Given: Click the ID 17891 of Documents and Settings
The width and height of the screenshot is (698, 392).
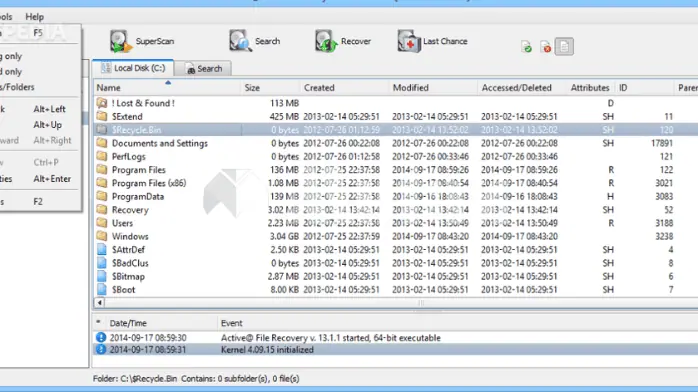Looking at the screenshot, I should pos(661,143).
